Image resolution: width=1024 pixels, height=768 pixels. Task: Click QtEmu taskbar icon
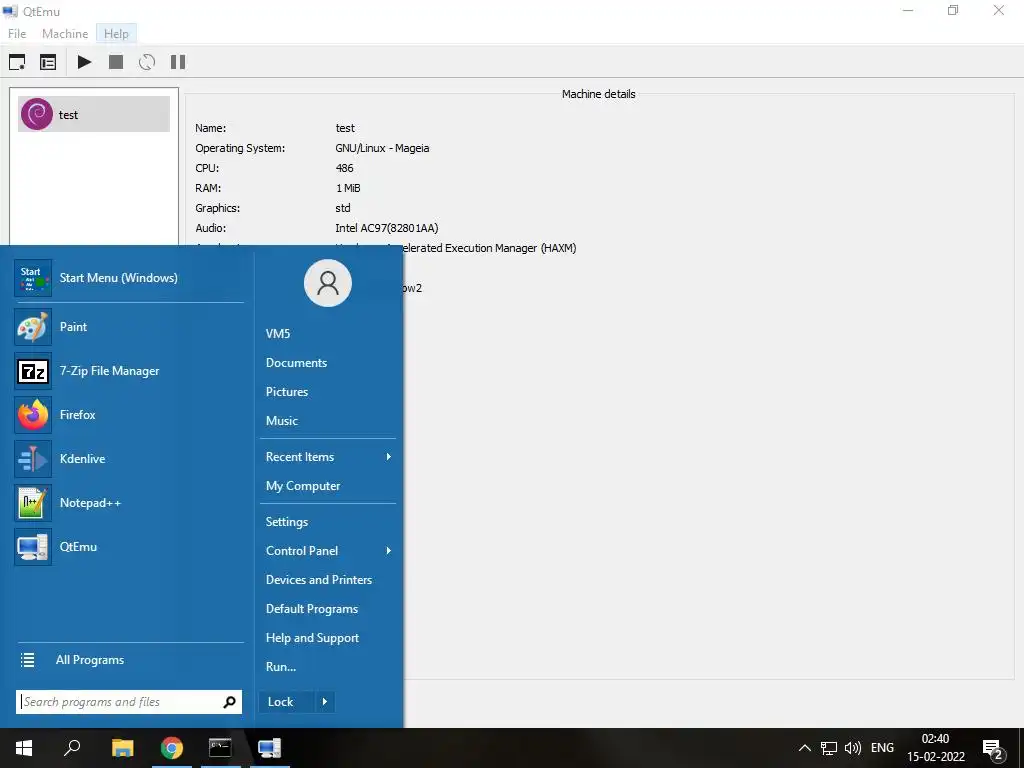click(x=269, y=748)
